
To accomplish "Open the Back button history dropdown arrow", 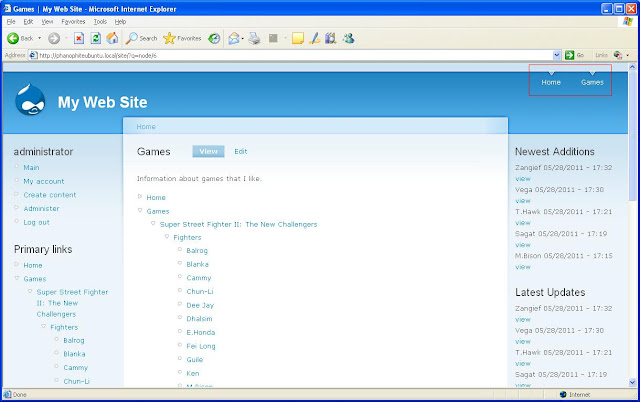I will [40, 38].
